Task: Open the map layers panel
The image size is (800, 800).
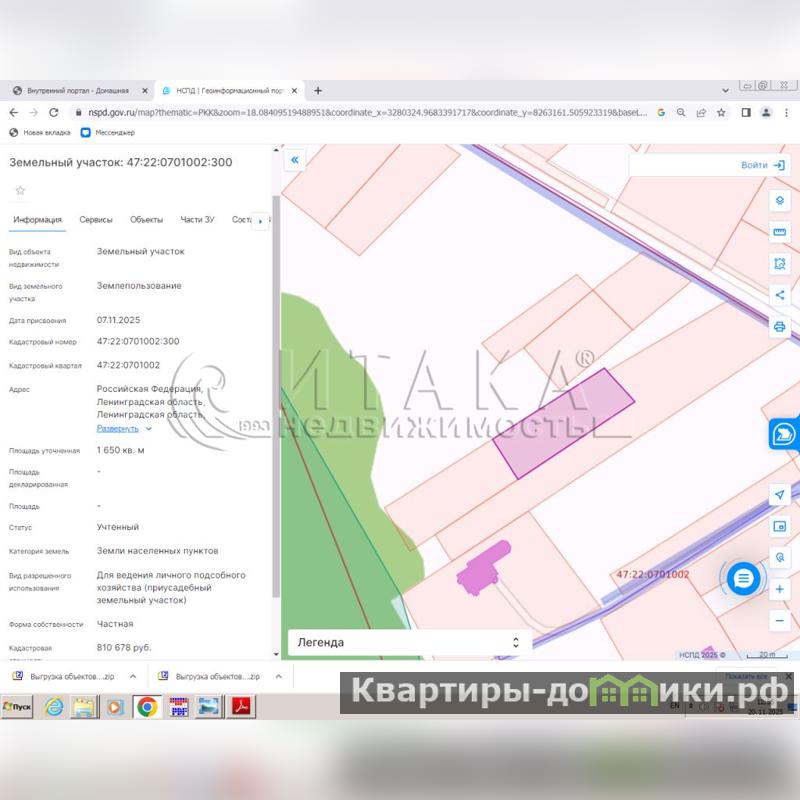Action: pos(780,200)
